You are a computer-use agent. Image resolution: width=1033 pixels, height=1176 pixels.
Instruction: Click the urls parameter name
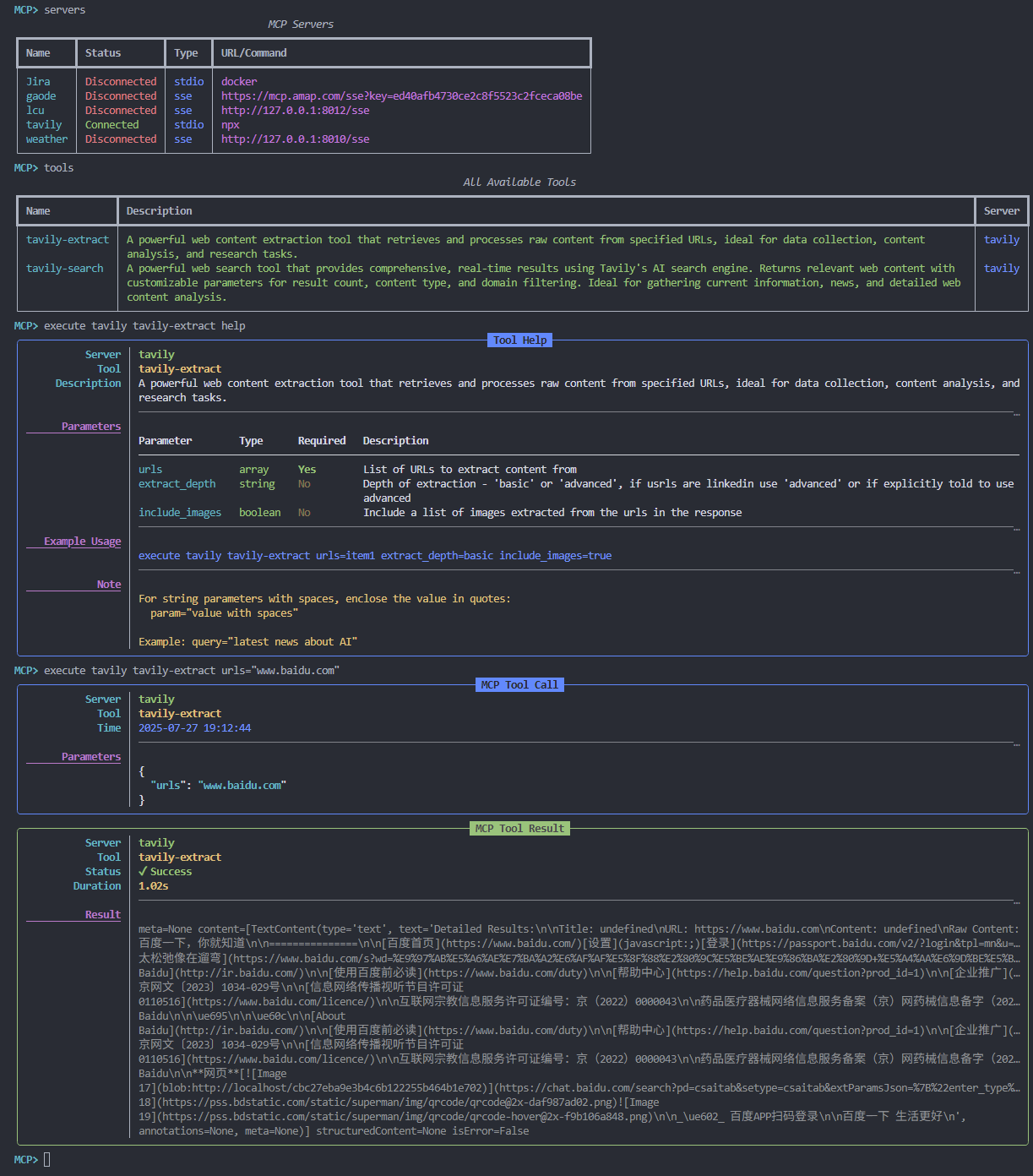[150, 470]
